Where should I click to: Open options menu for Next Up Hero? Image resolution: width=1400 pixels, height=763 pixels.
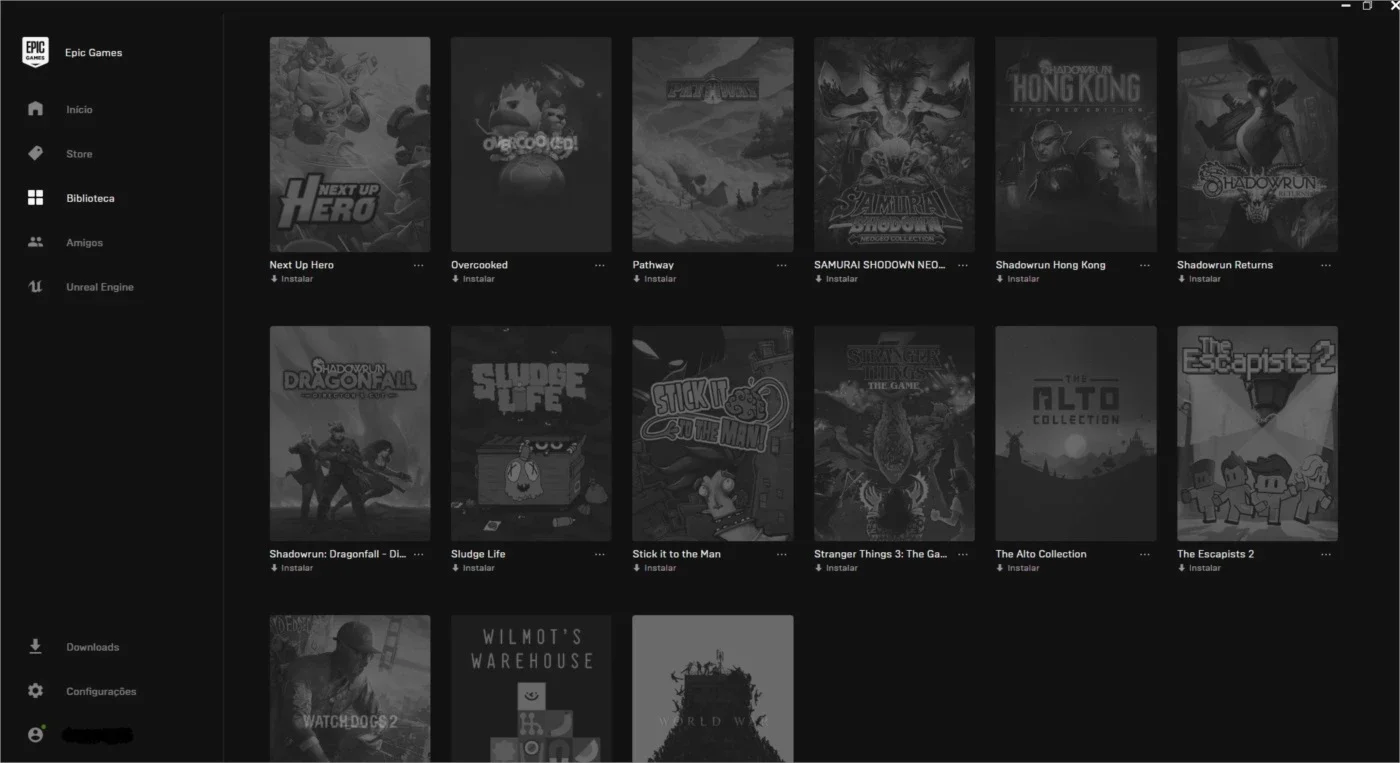(x=418, y=265)
